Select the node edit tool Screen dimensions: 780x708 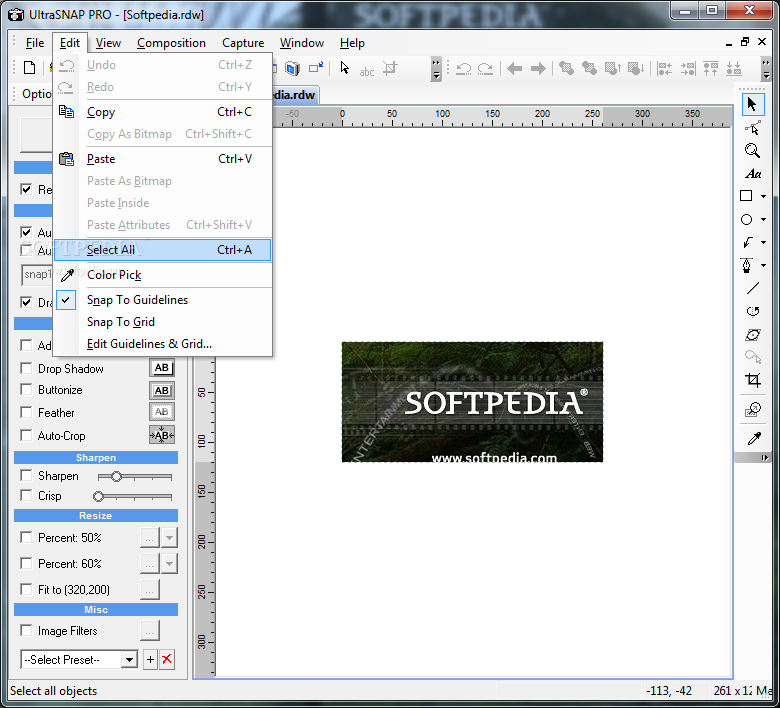pos(752,128)
